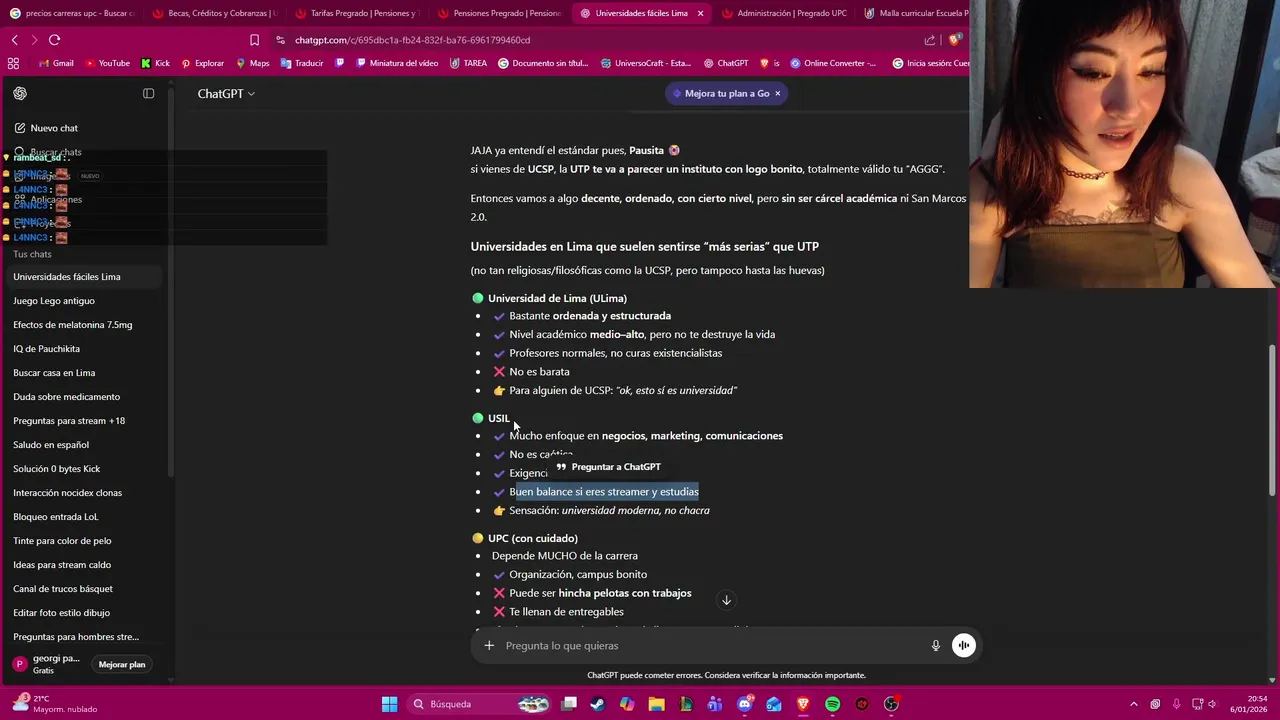Open Juego Lego antiguo chat

(54, 301)
